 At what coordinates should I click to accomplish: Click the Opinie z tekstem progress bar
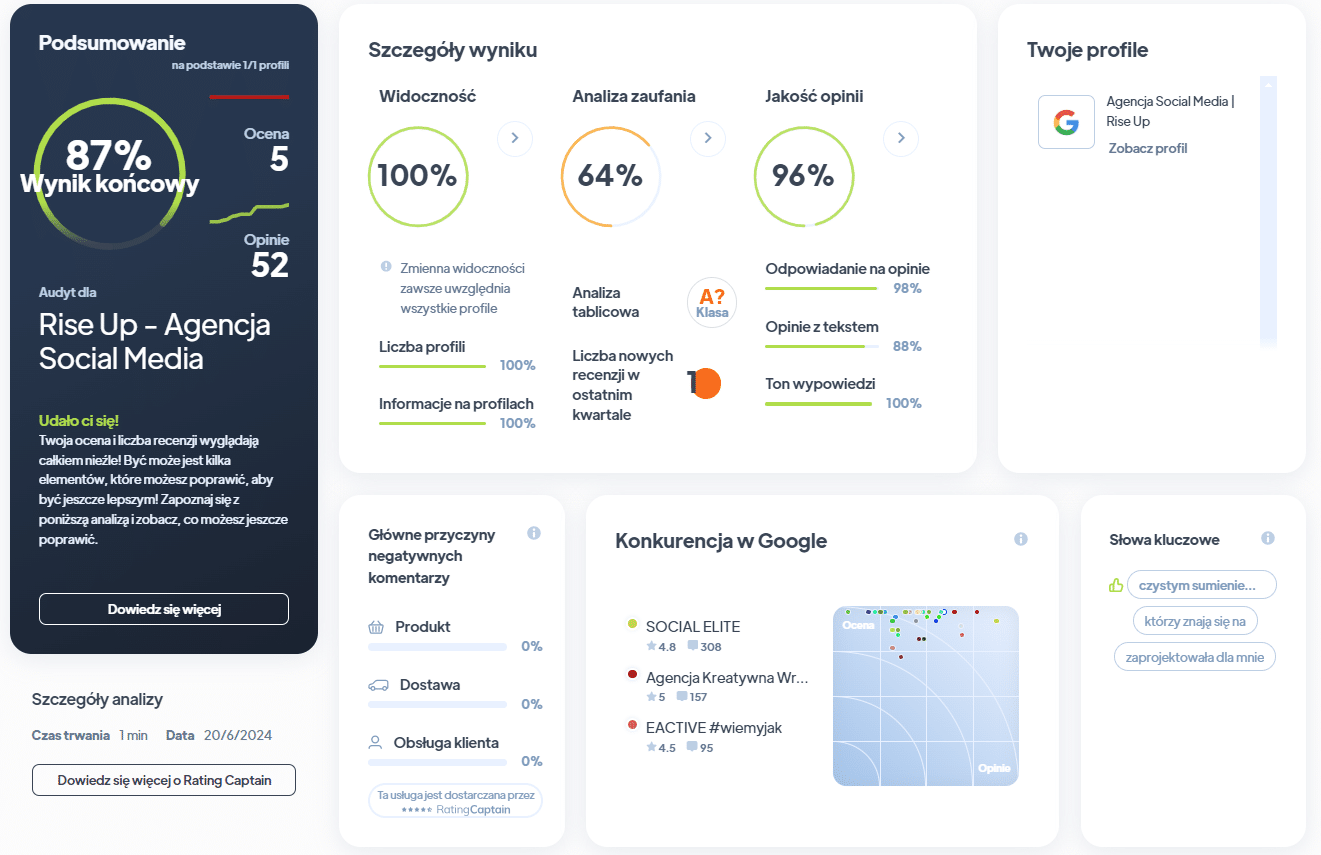[821, 347]
